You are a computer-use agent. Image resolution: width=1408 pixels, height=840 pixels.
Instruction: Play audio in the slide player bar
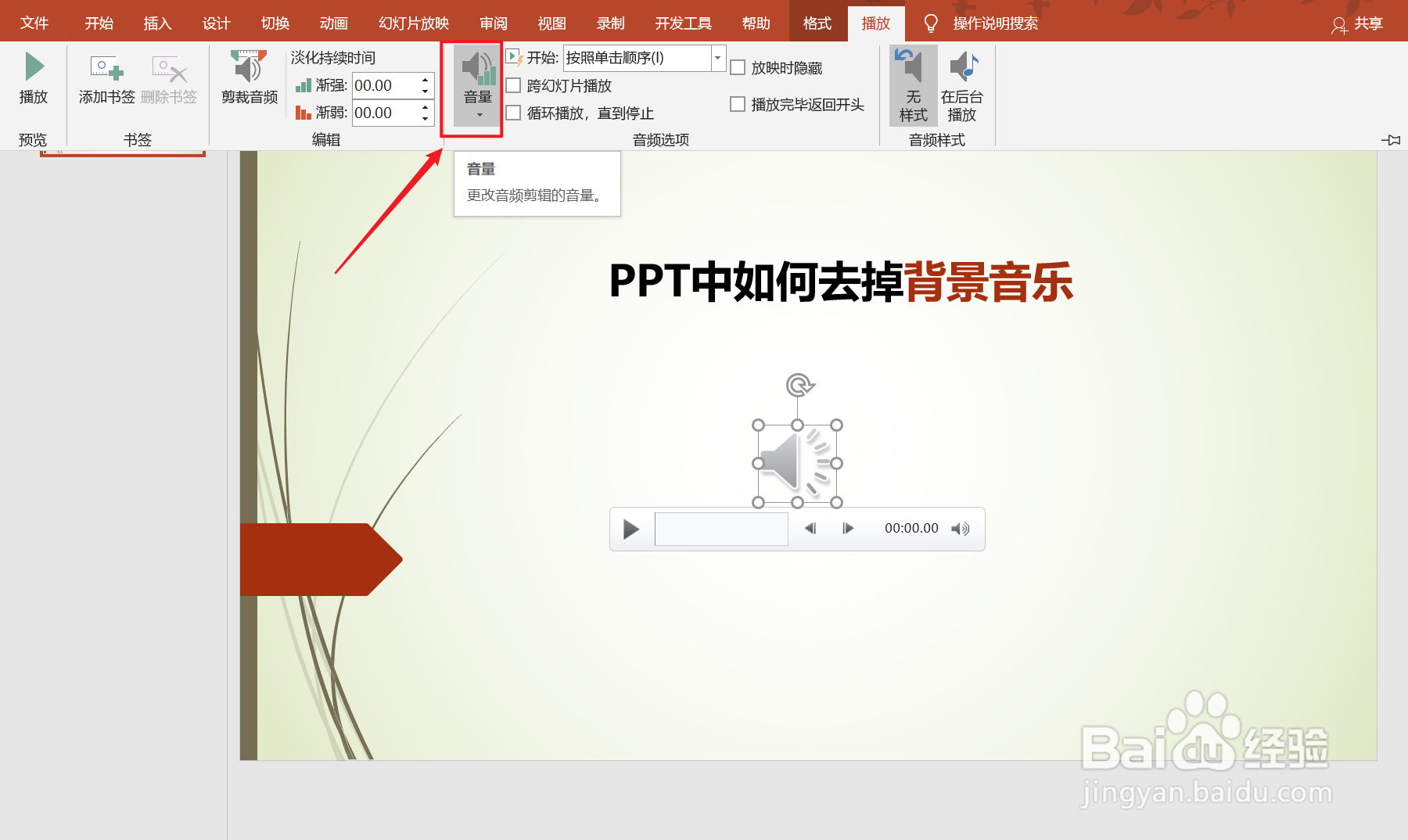pyautogui.click(x=631, y=529)
